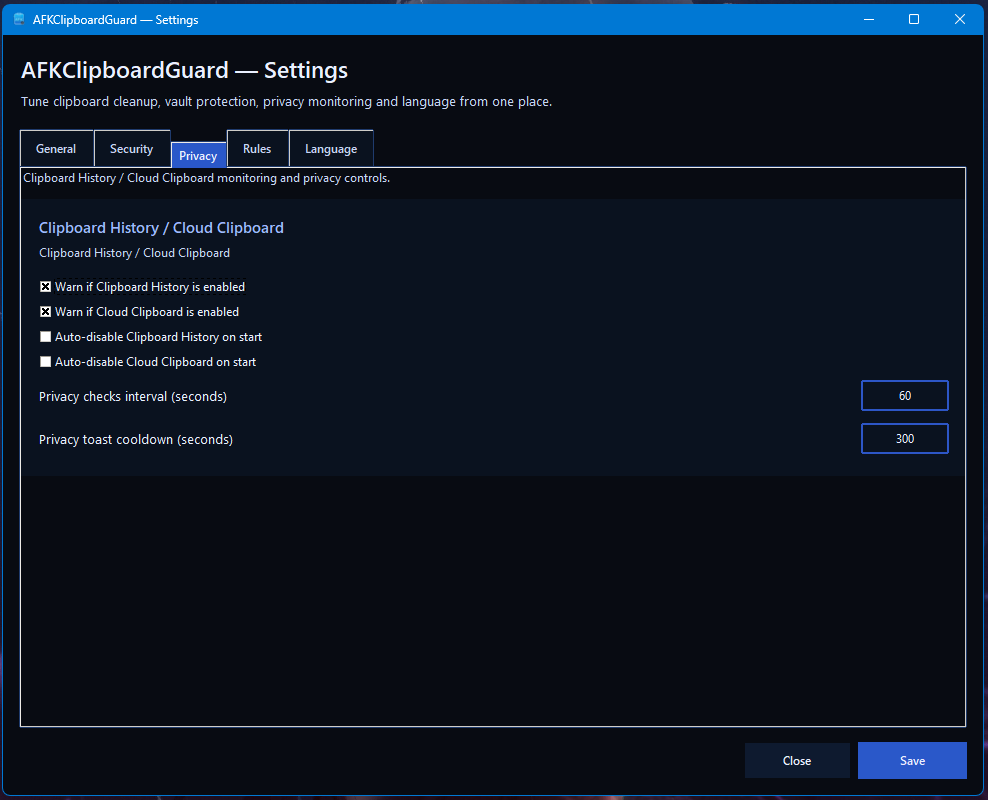Click the Close button beside Save
This screenshot has width=988, height=800.
(797, 761)
